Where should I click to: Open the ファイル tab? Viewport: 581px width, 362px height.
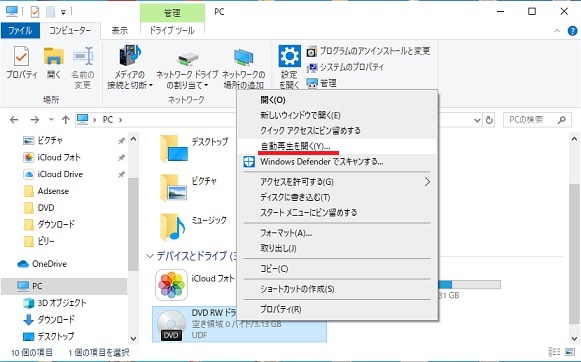pyautogui.click(x=20, y=31)
